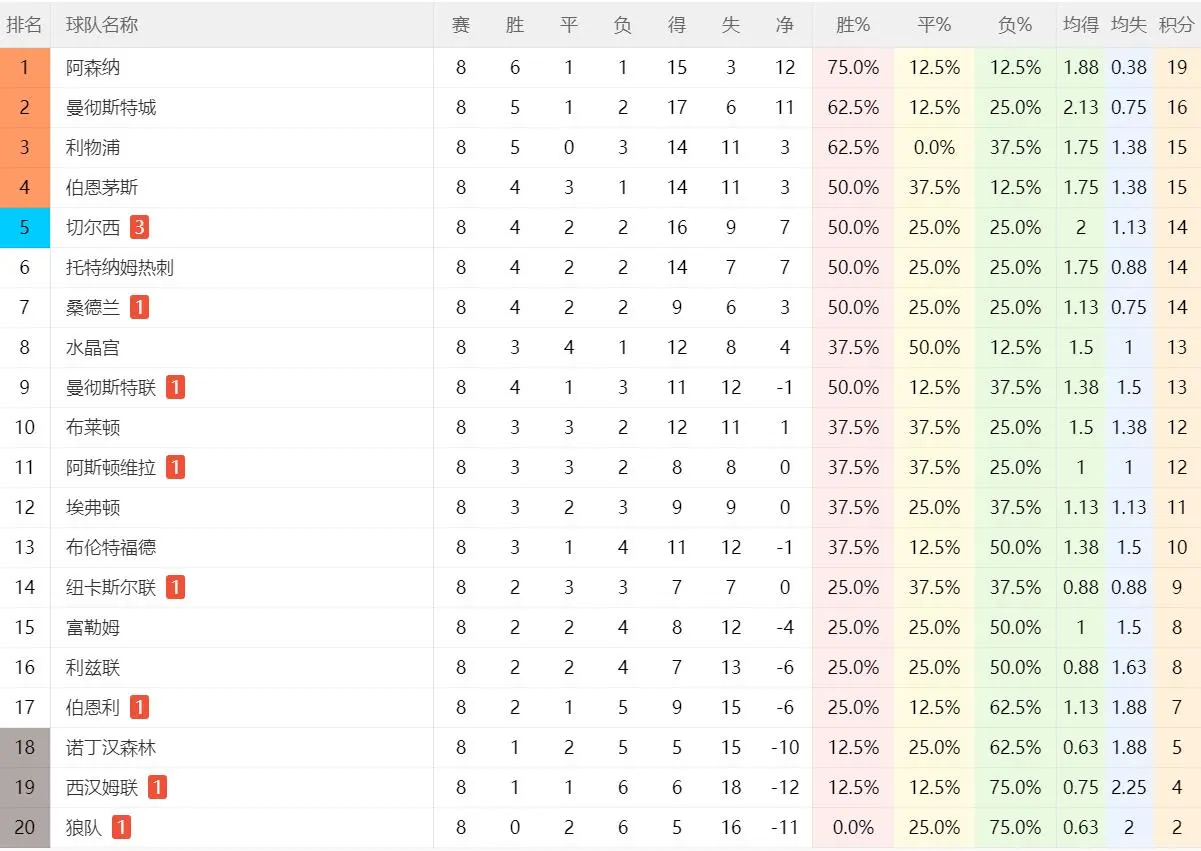Click the orange rank 1 cell
1201x851 pixels.
pyautogui.click(x=25, y=68)
